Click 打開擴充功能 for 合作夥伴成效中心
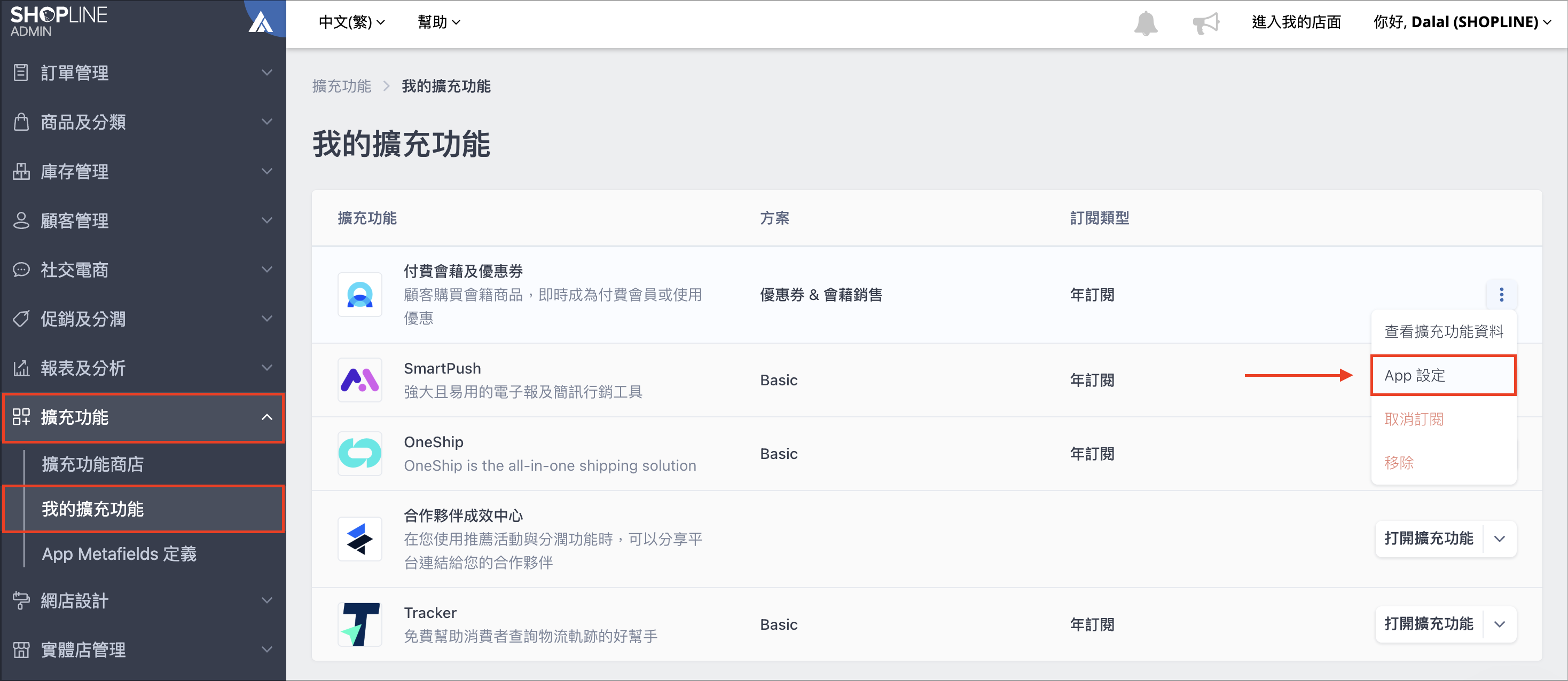The width and height of the screenshot is (1568, 681). [1429, 539]
